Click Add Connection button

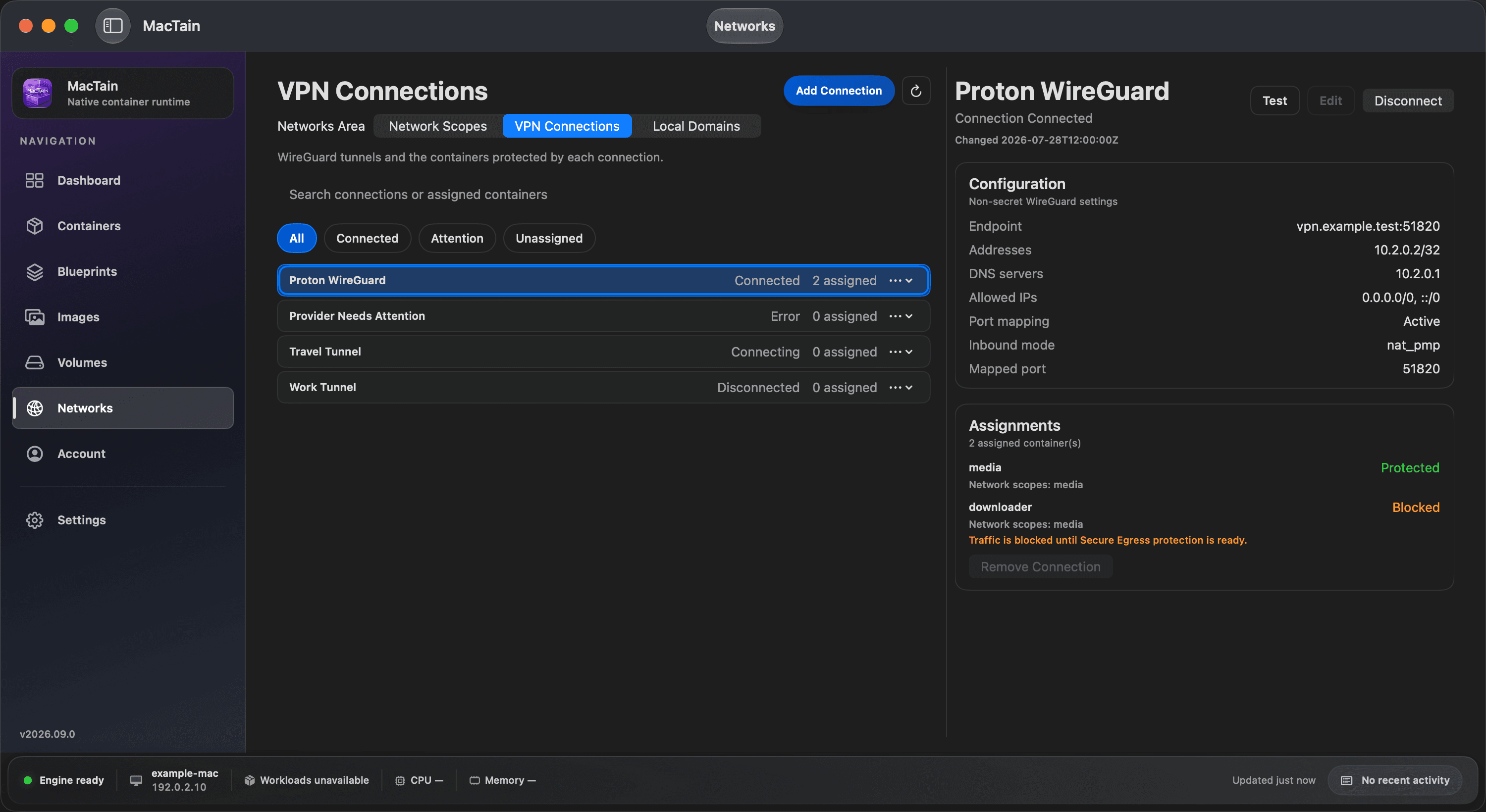tap(838, 91)
